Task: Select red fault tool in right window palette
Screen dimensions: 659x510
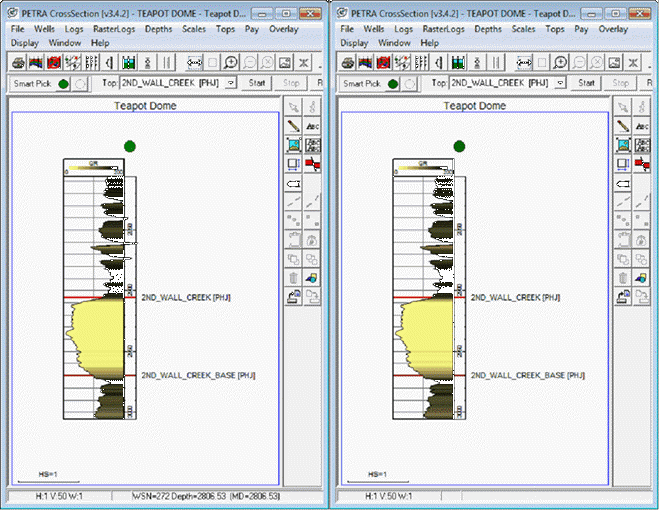Action: click(642, 164)
